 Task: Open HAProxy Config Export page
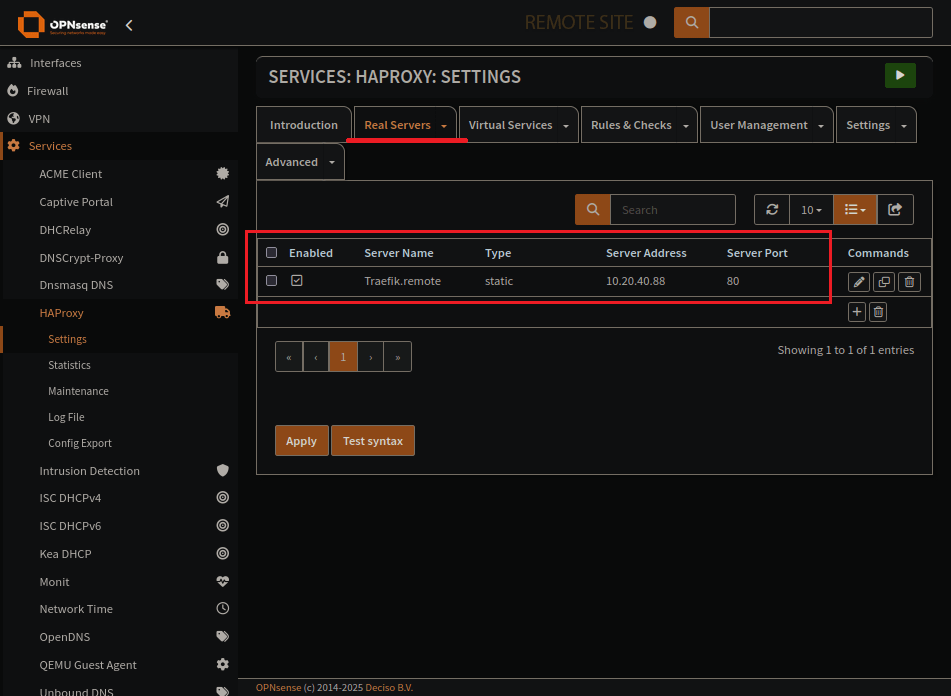tap(79, 443)
